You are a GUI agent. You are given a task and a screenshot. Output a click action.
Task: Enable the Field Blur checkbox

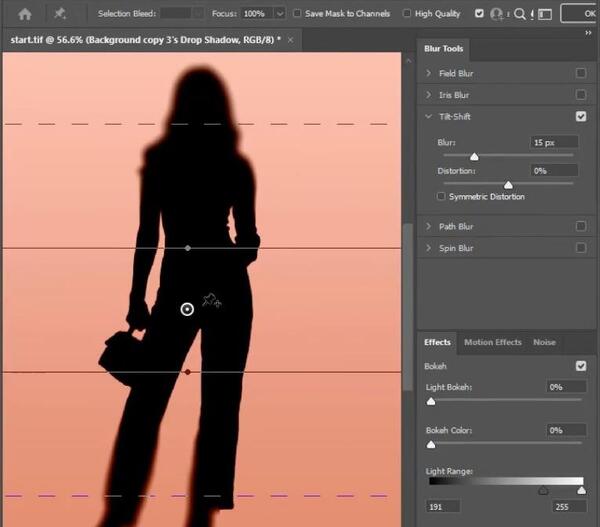(x=580, y=73)
